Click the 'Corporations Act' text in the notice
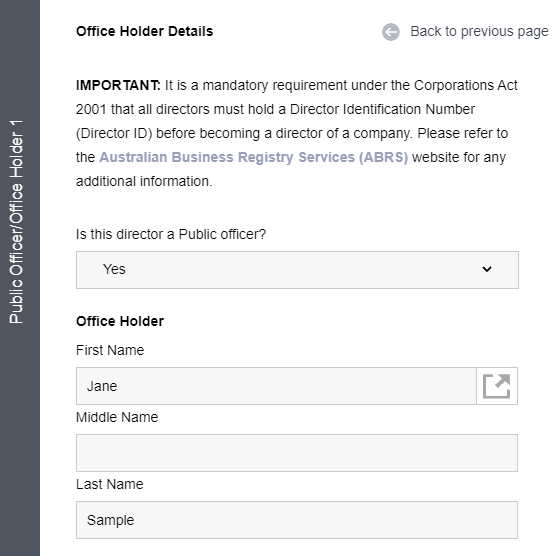 tap(466, 85)
